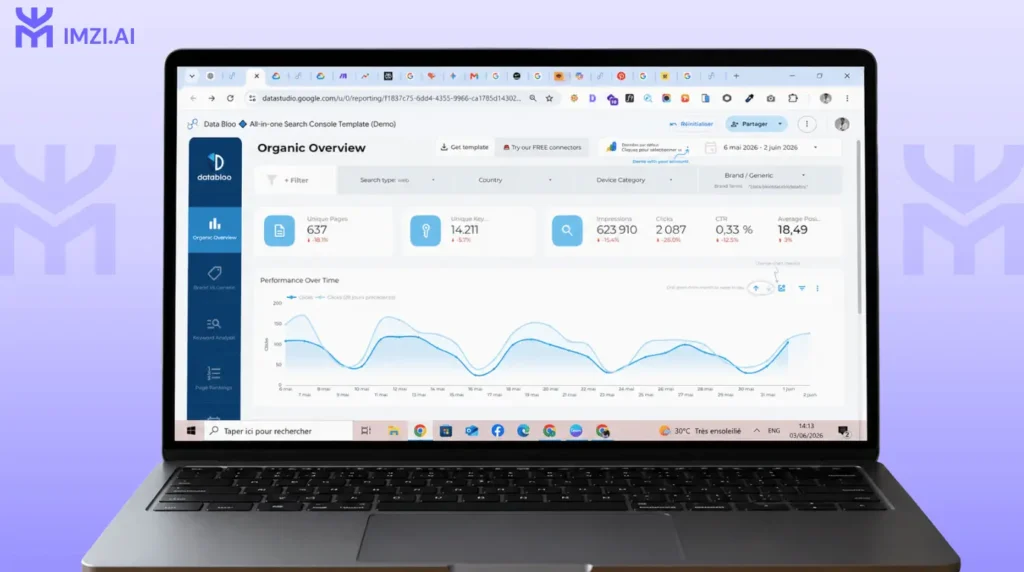Reload the page with the refresh icon

click(230, 99)
